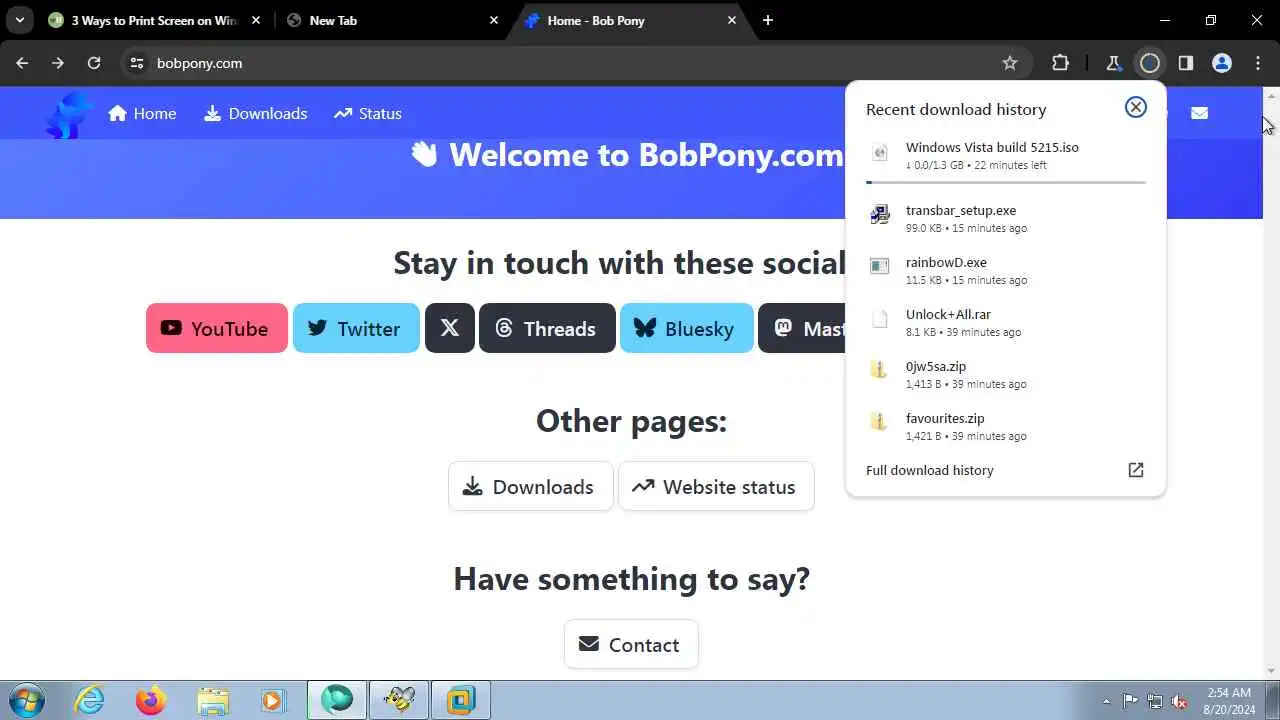Click Windows Vista build 5215.iso file name

(x=992, y=147)
